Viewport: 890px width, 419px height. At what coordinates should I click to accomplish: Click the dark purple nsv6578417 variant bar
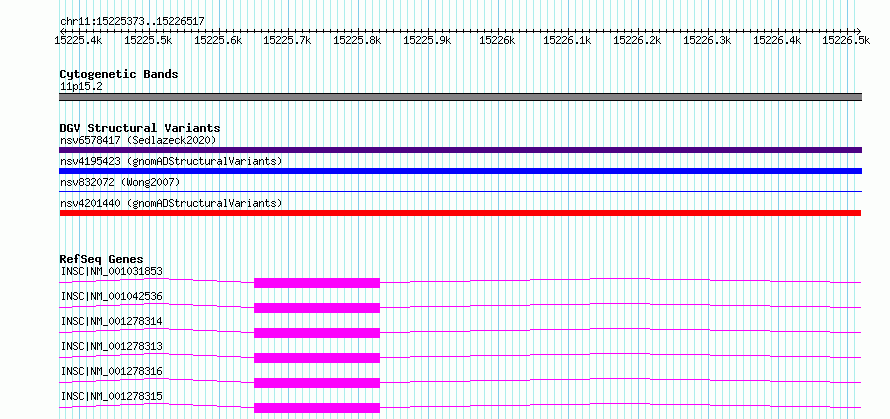coord(460,150)
